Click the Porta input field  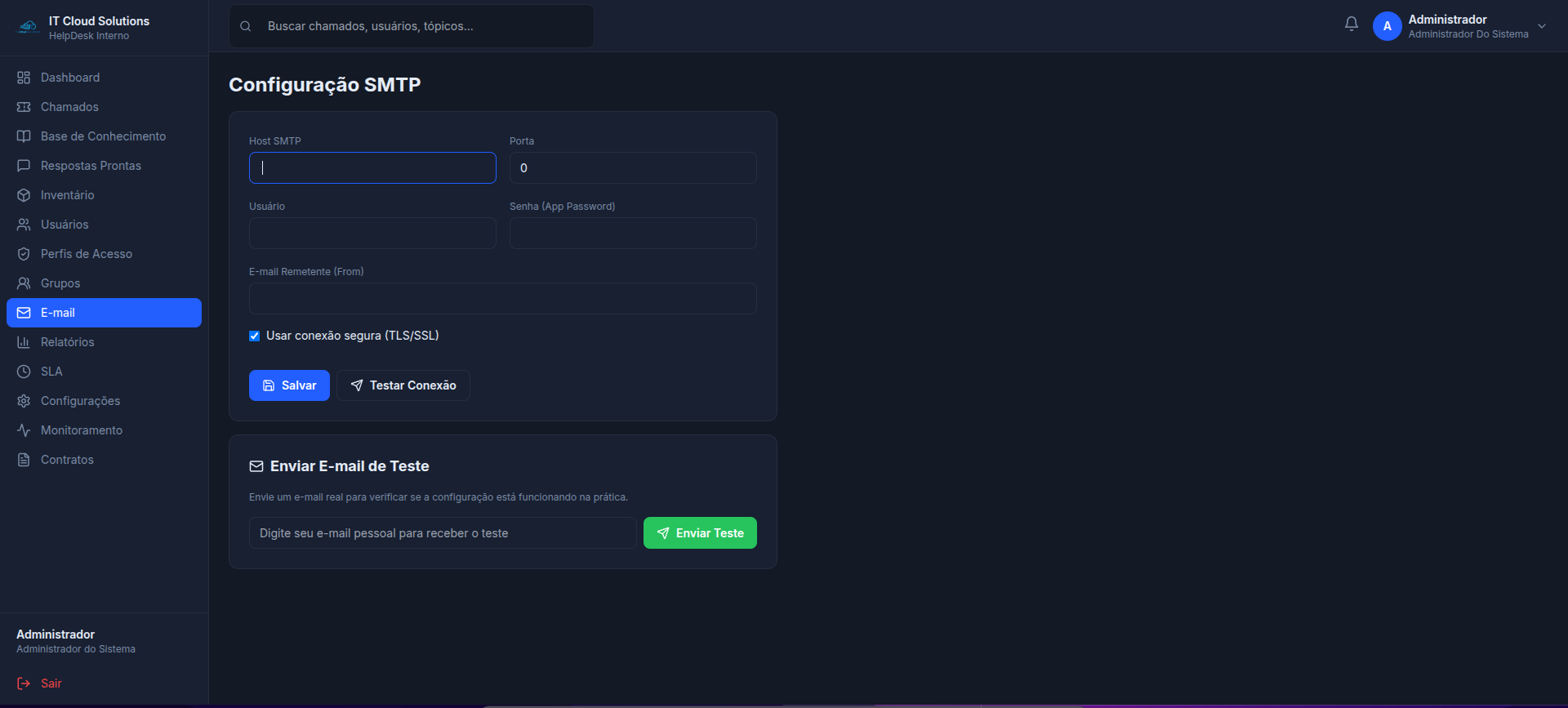tap(633, 167)
